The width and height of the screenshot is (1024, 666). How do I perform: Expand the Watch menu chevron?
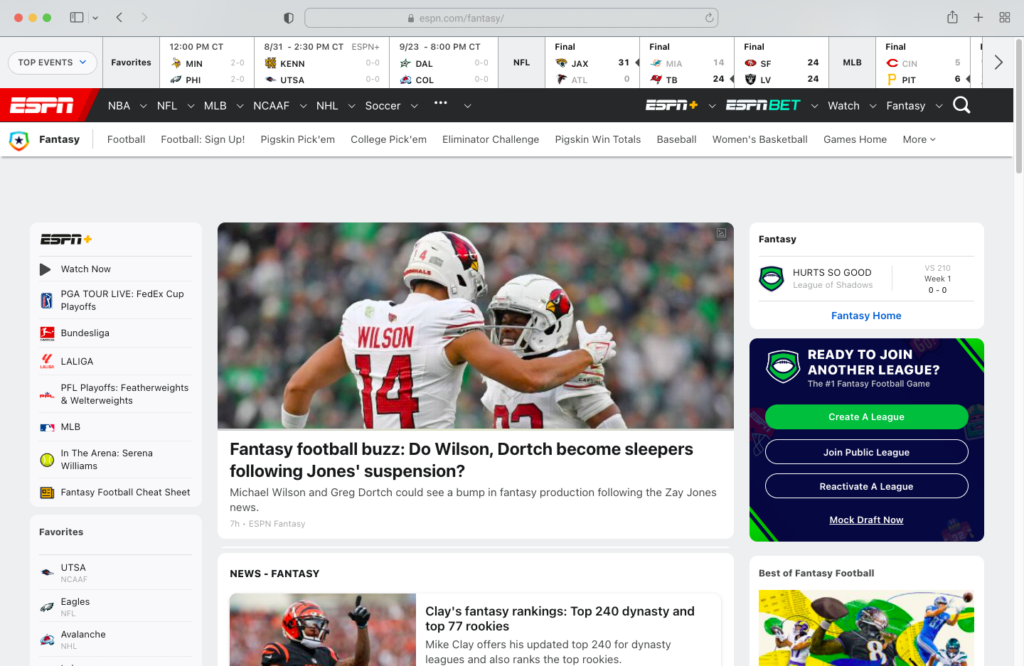coord(872,106)
